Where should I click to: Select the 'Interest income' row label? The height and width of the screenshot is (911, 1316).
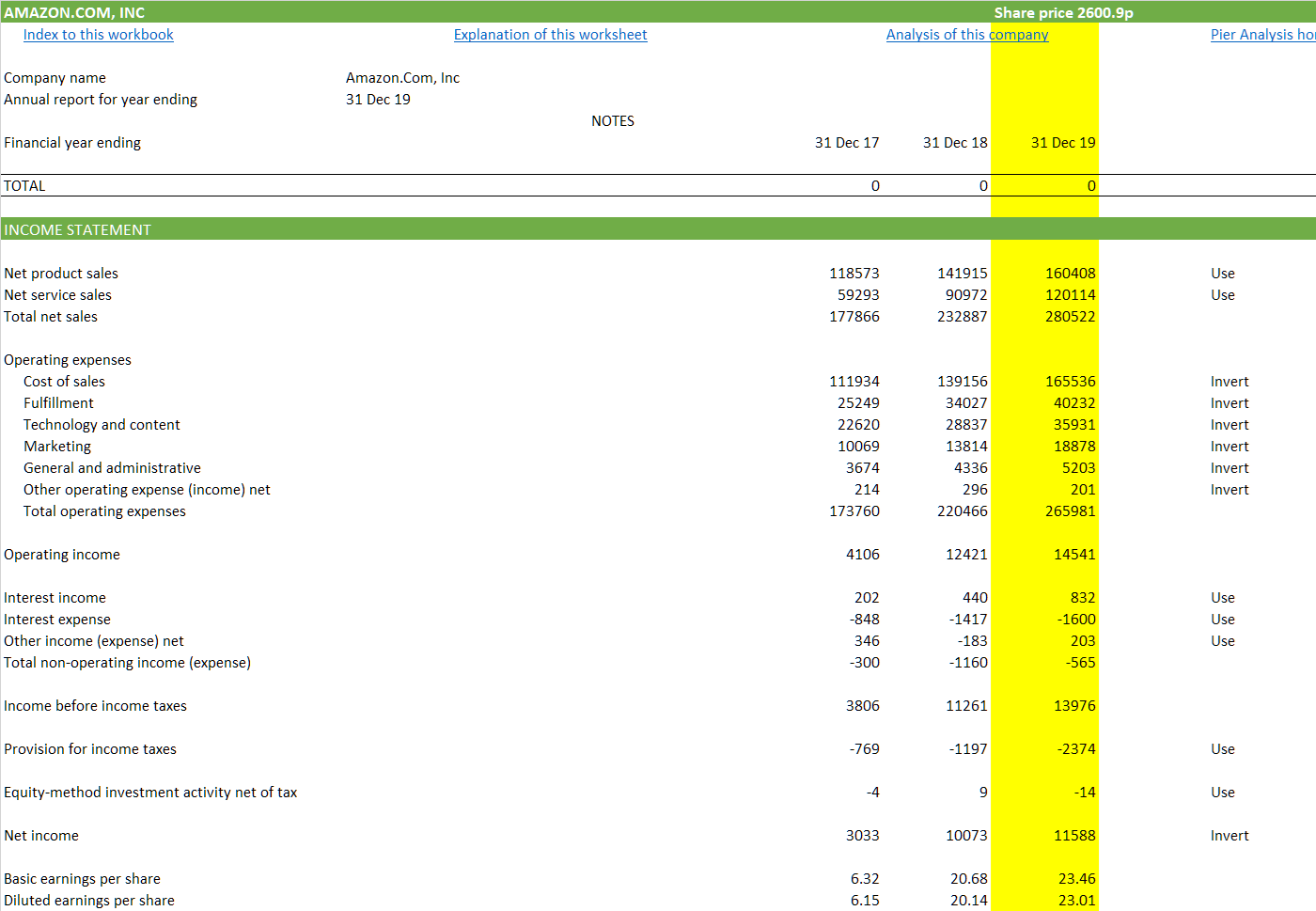pyautogui.click(x=55, y=598)
